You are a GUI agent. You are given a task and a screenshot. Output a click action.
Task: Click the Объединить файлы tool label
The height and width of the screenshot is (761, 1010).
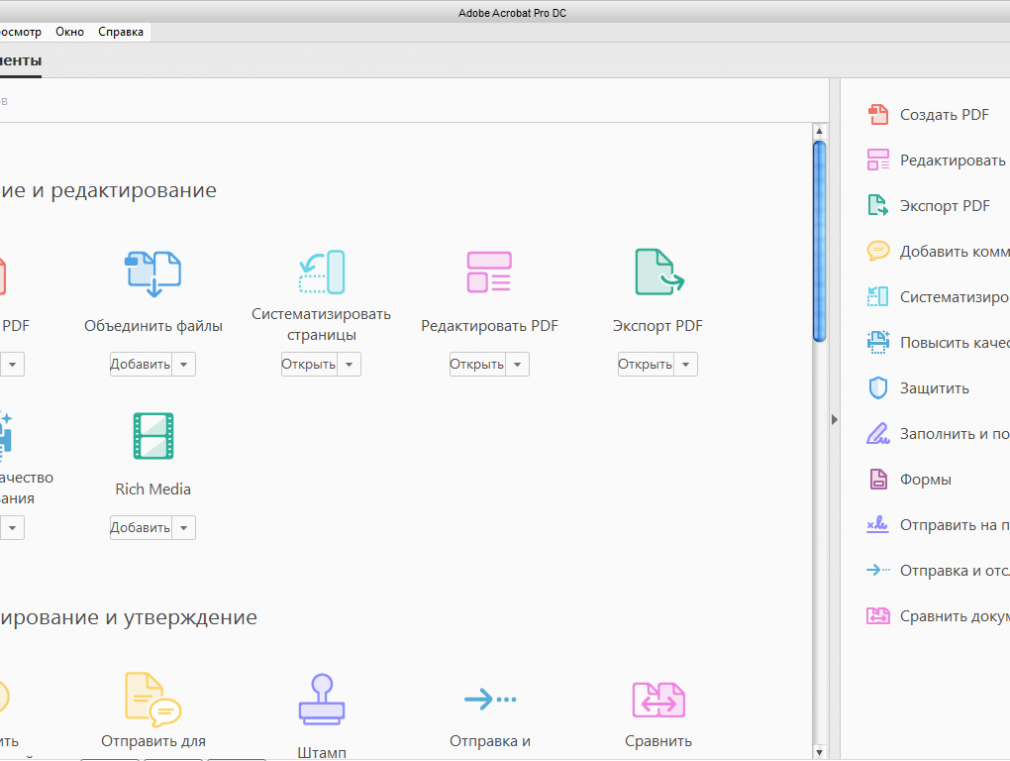(153, 326)
